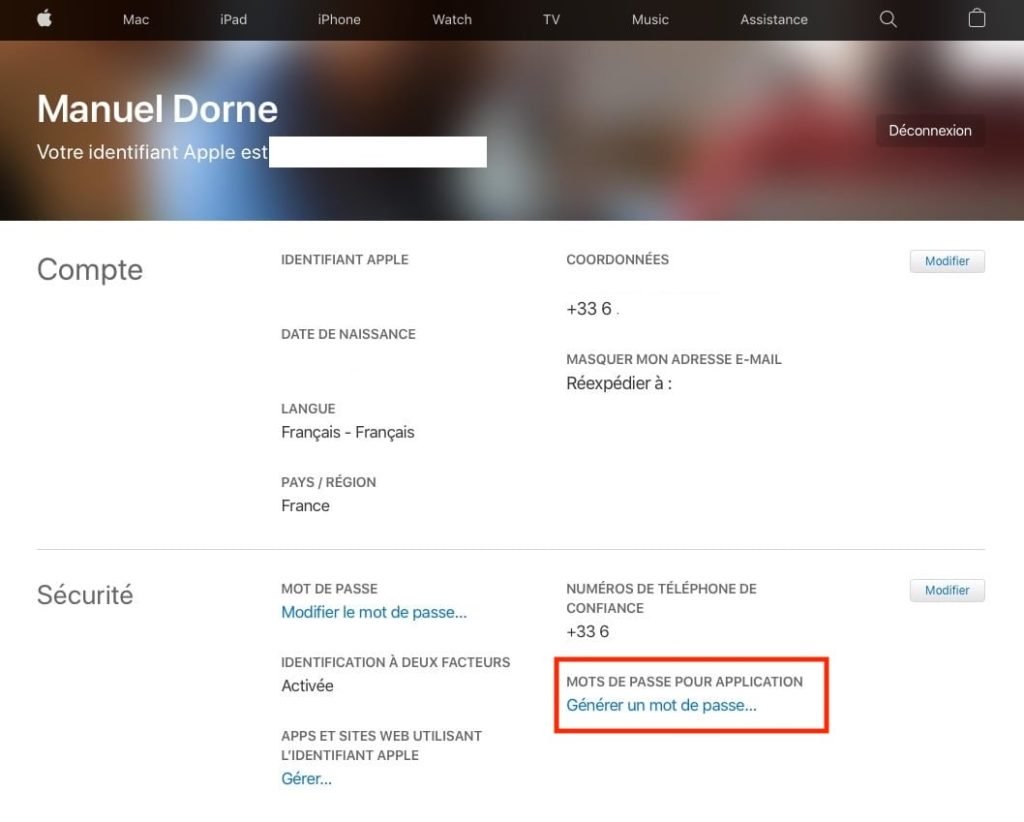Click the +33 6 number under Coordonnées
This screenshot has width=1024, height=822.
tap(589, 309)
